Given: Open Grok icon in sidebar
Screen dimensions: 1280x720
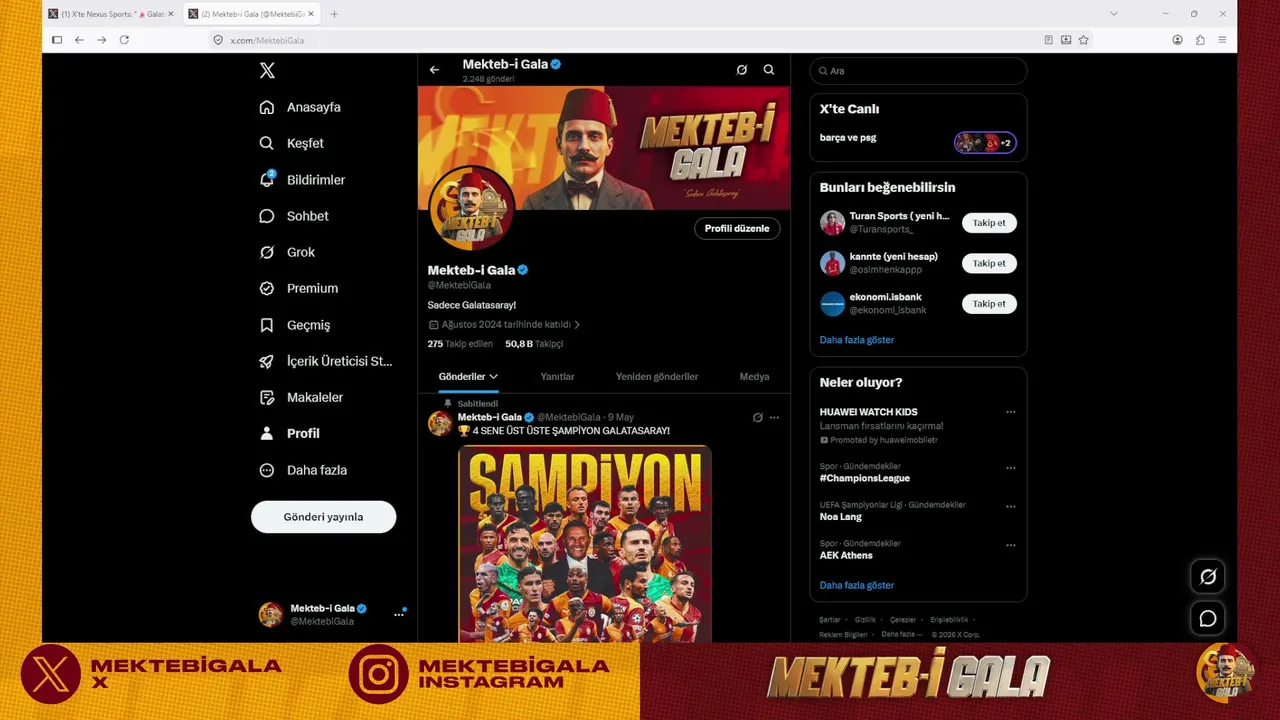Looking at the screenshot, I should pos(266,252).
